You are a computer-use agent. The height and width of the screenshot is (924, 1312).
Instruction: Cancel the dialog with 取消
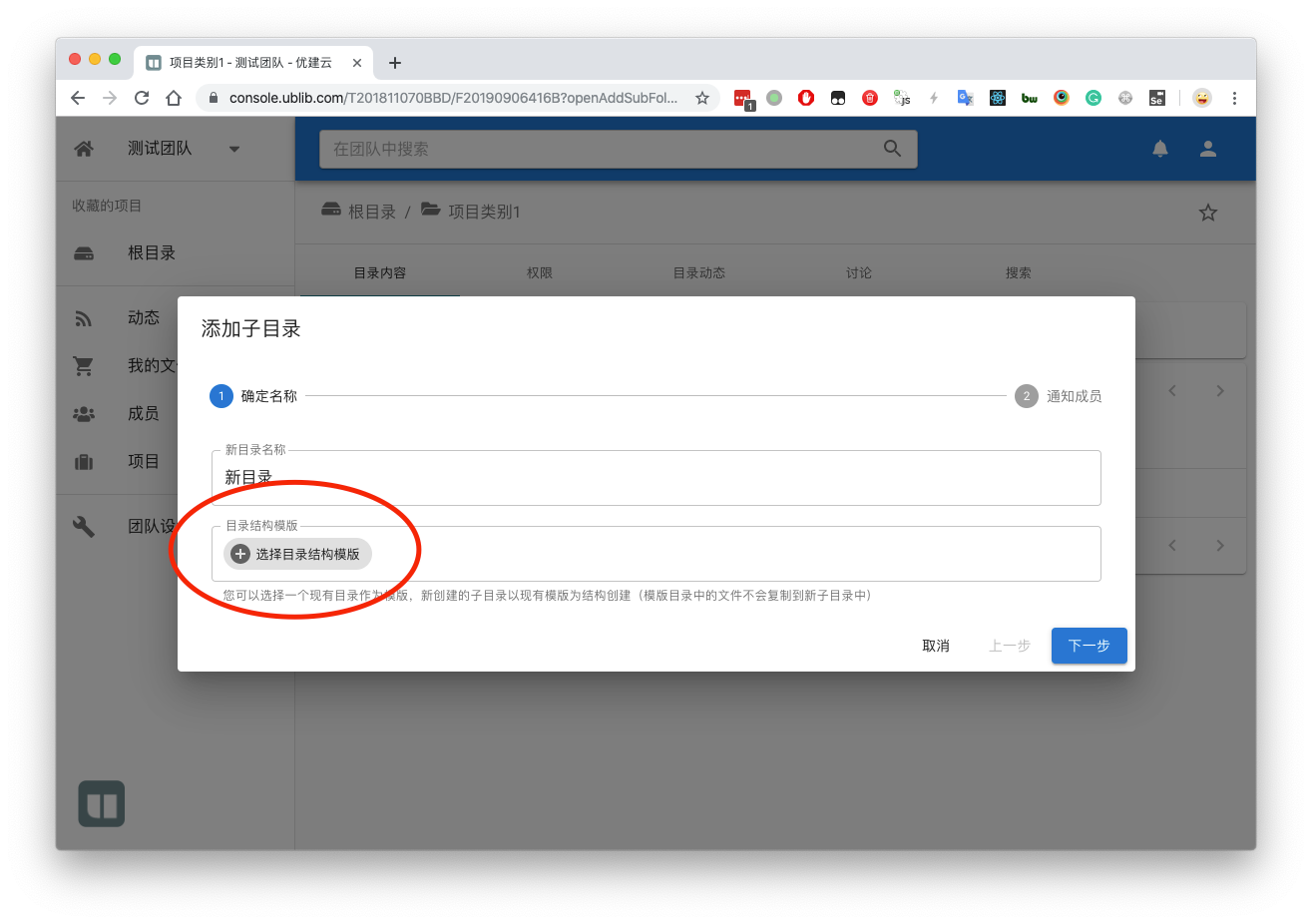(x=936, y=646)
